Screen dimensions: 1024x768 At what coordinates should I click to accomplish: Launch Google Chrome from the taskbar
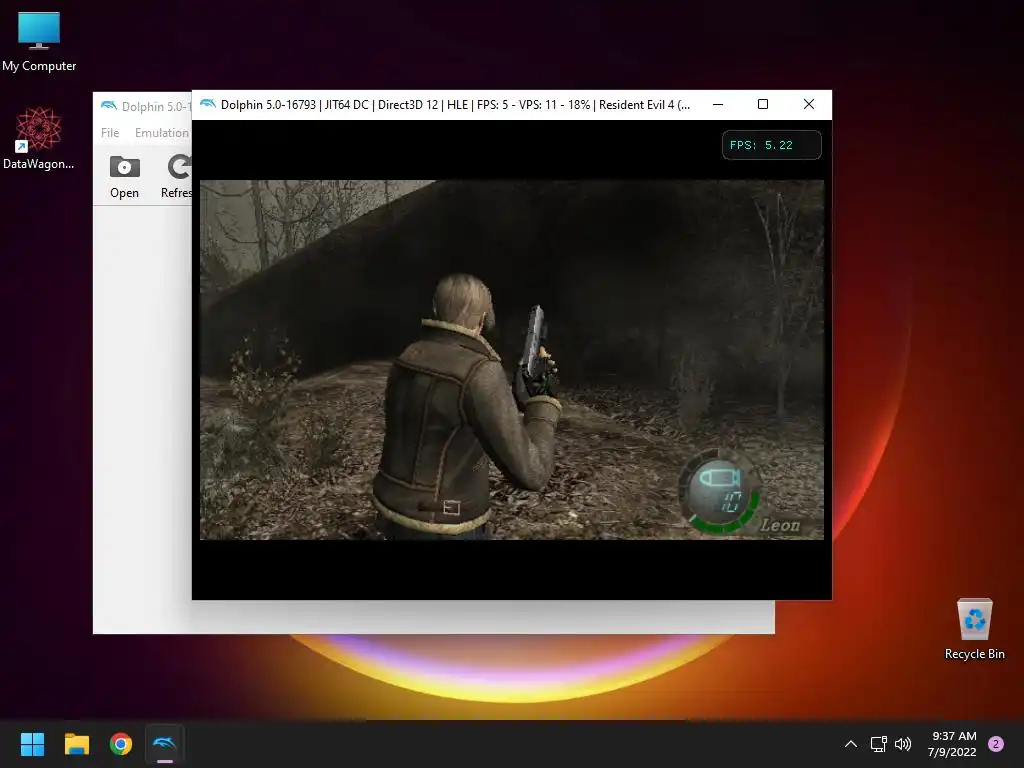(121, 744)
